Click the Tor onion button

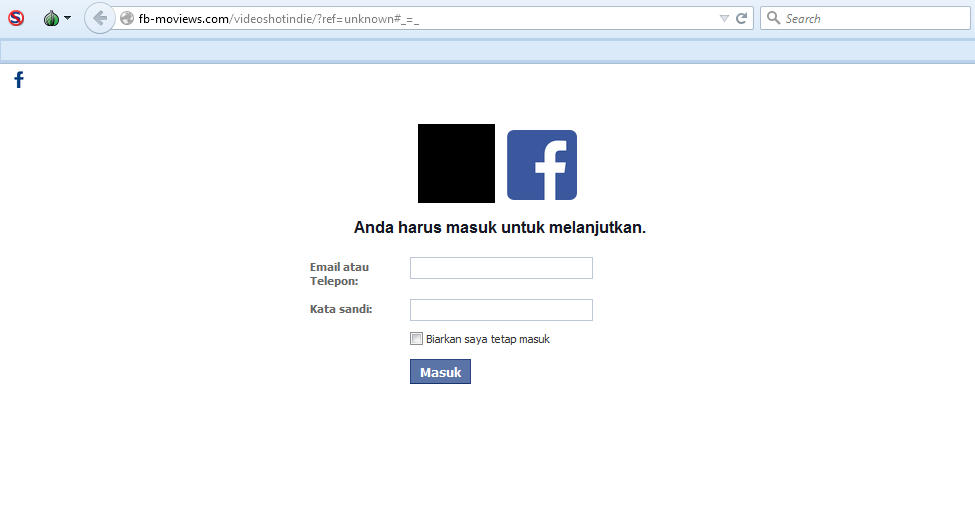51,18
